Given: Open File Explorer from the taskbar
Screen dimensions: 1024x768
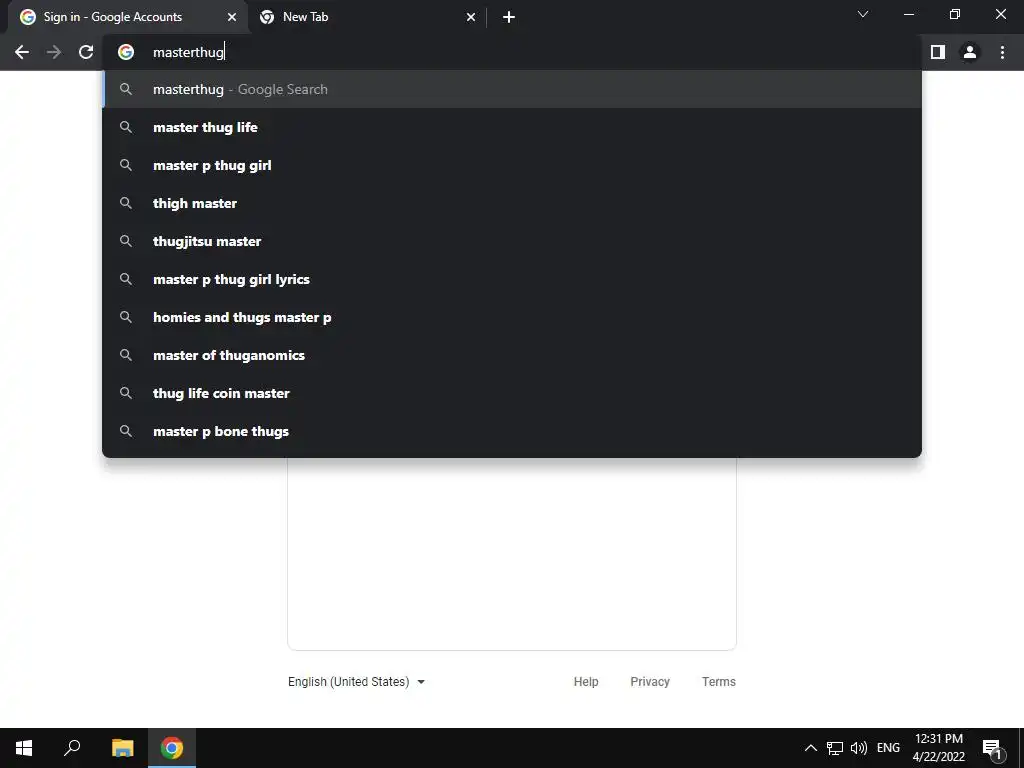Looking at the screenshot, I should (x=122, y=748).
